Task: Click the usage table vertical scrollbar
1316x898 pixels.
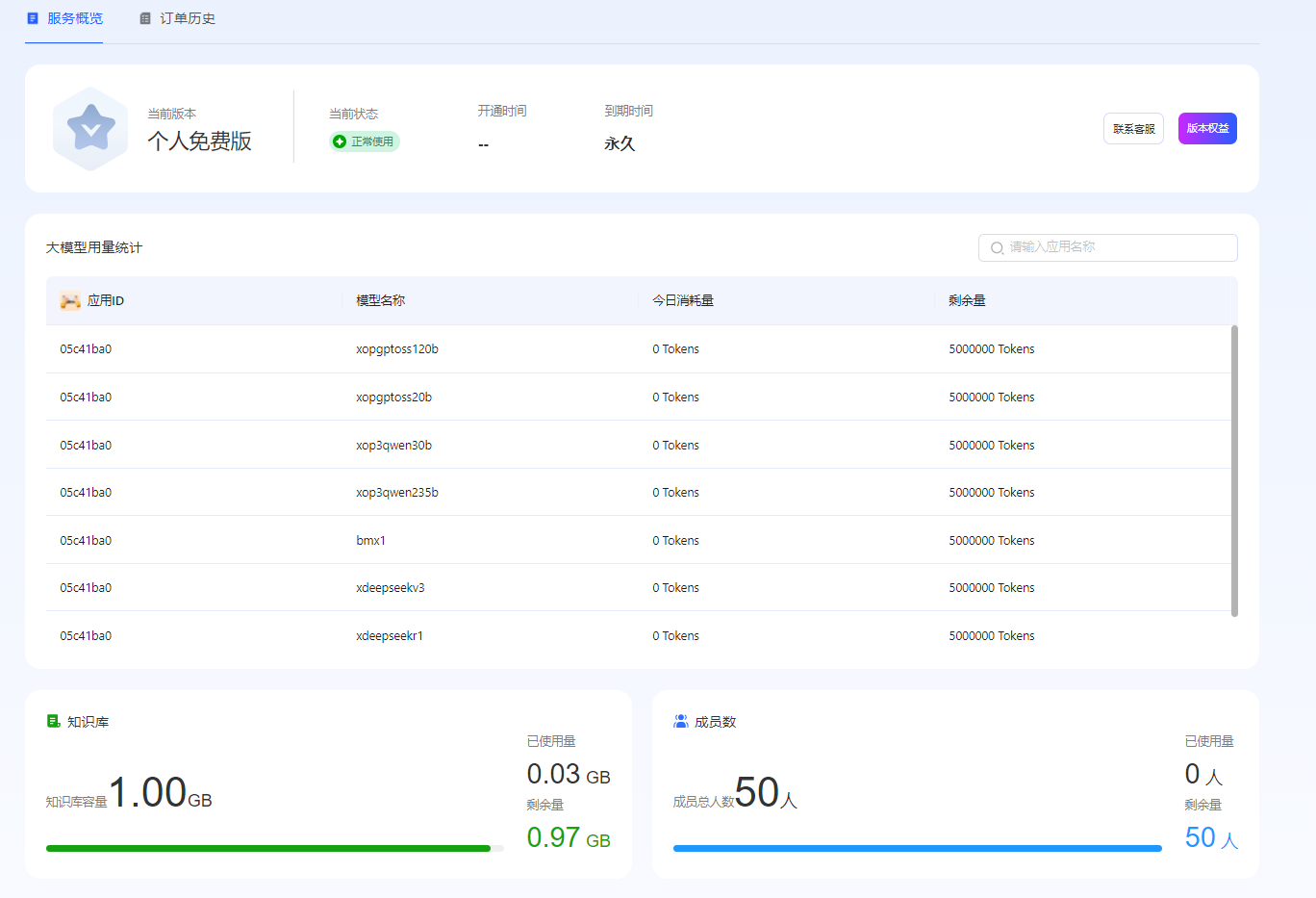Action: [1234, 471]
